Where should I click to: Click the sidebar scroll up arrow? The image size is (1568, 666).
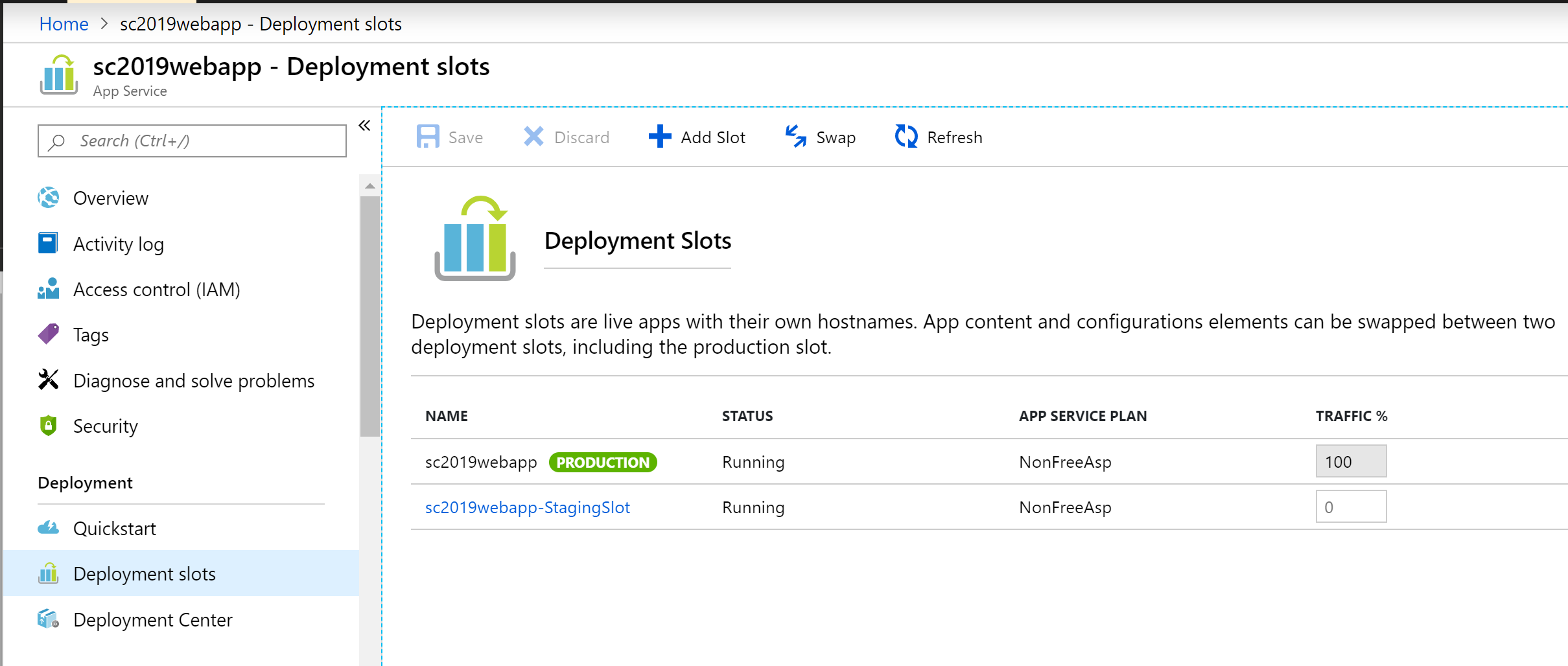pyautogui.click(x=370, y=186)
